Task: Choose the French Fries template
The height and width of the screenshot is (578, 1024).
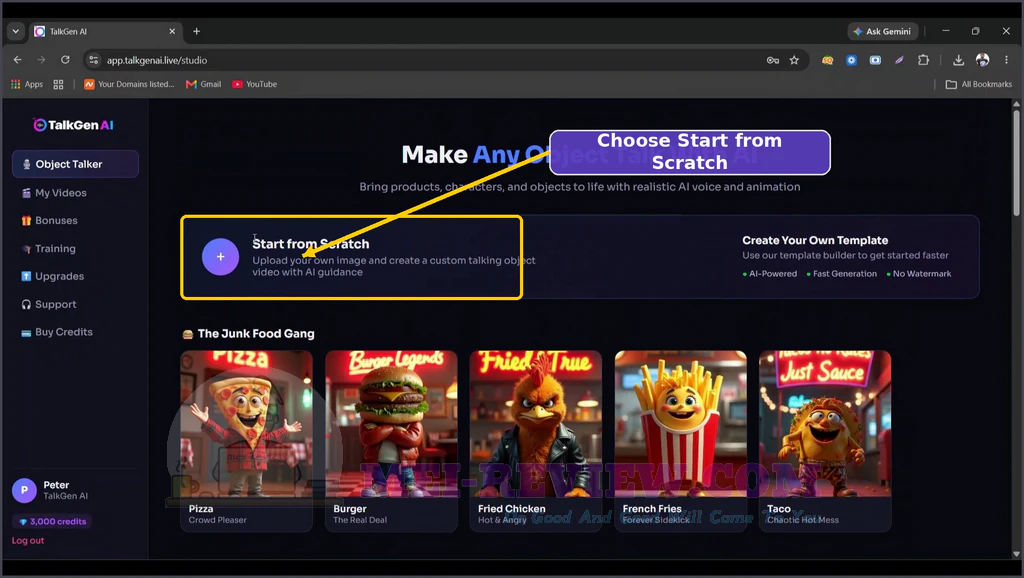Action: point(680,441)
